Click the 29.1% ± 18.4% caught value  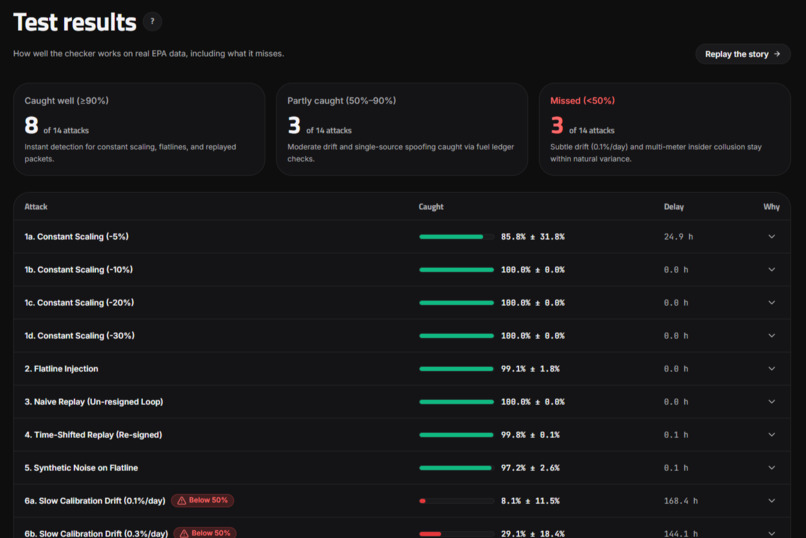(533, 534)
